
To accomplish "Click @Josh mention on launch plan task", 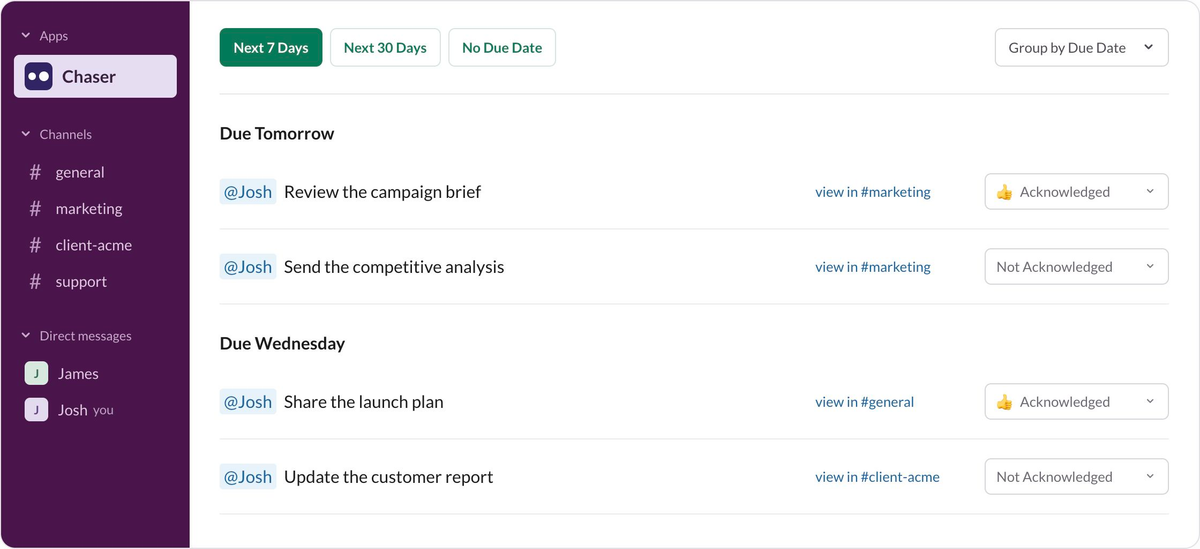I will point(248,402).
